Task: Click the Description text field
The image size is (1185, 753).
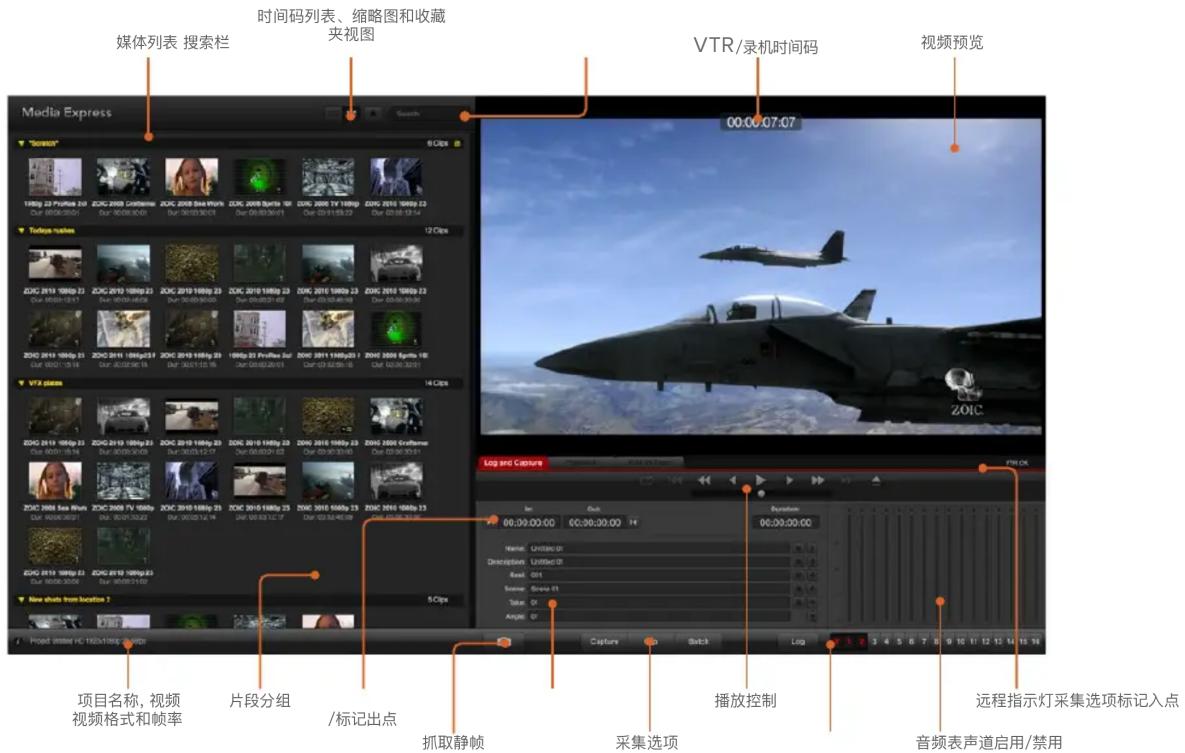Action: 659,562
